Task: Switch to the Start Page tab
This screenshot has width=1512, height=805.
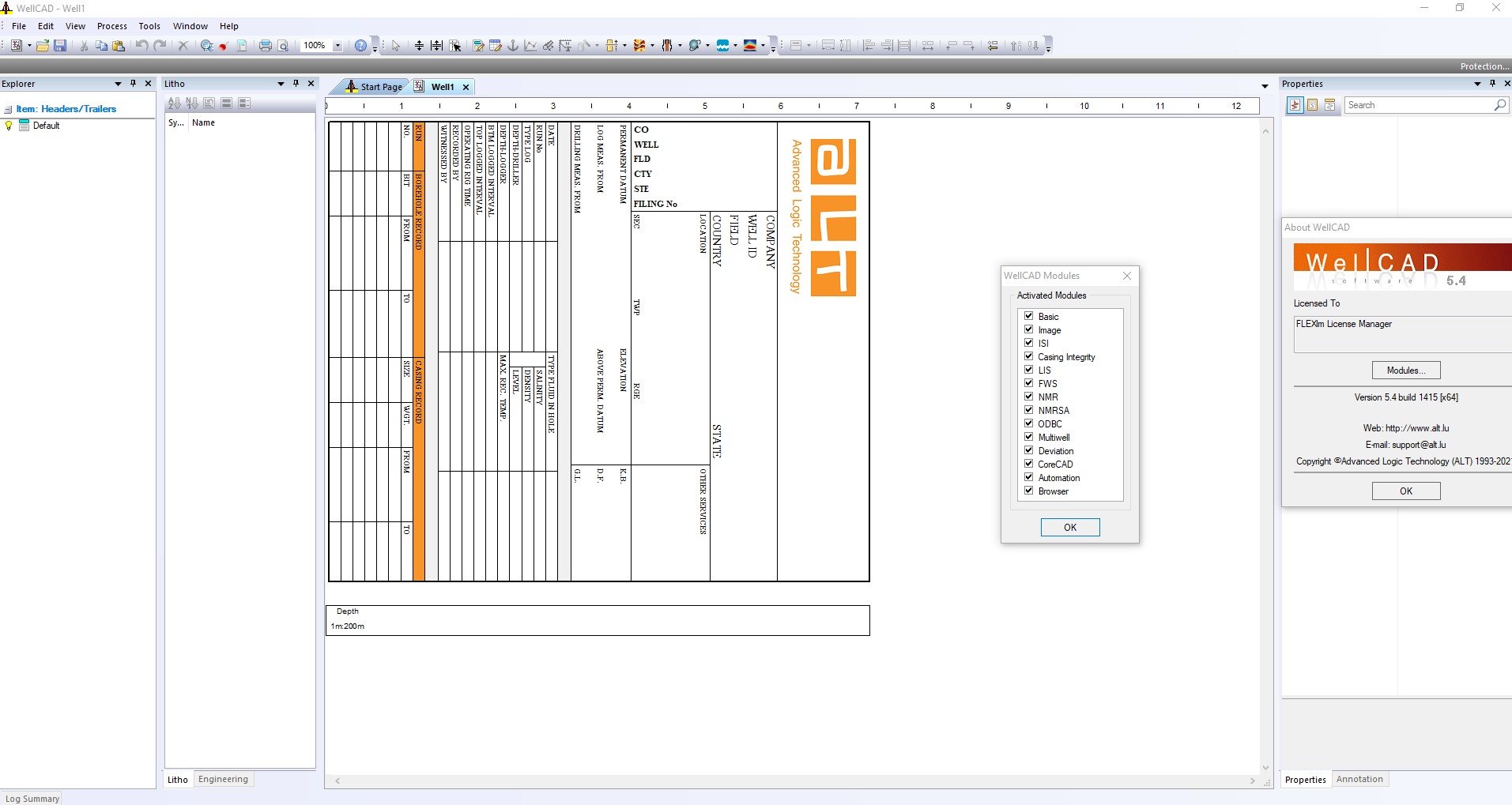Action: (x=374, y=87)
